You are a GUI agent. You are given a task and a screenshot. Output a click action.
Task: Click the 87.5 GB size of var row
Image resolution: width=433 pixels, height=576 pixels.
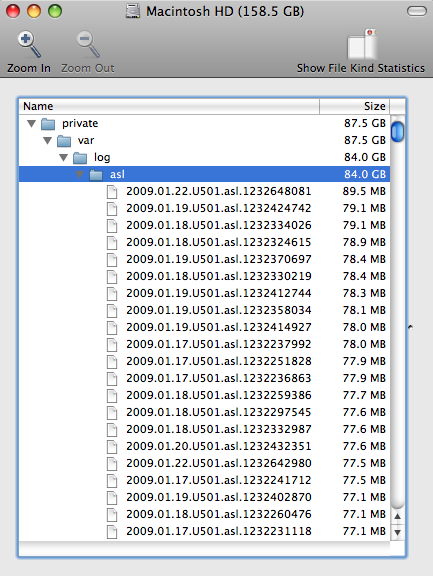click(x=365, y=140)
